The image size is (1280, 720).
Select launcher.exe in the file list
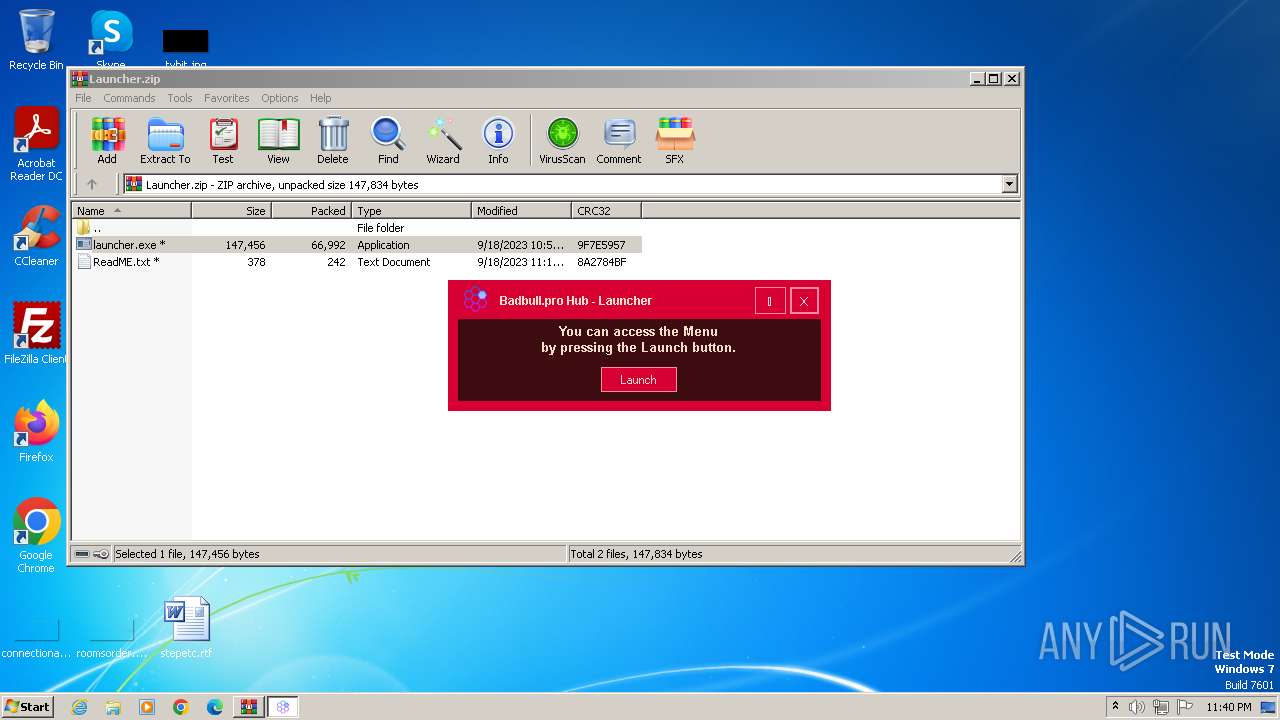click(357, 245)
